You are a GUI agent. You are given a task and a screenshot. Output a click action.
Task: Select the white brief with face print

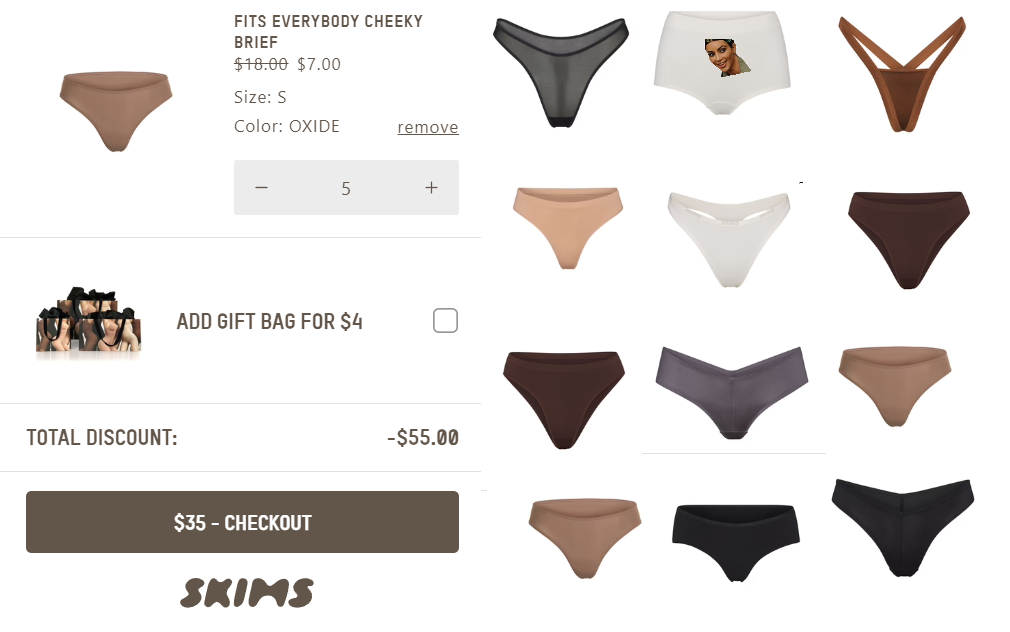tap(722, 62)
